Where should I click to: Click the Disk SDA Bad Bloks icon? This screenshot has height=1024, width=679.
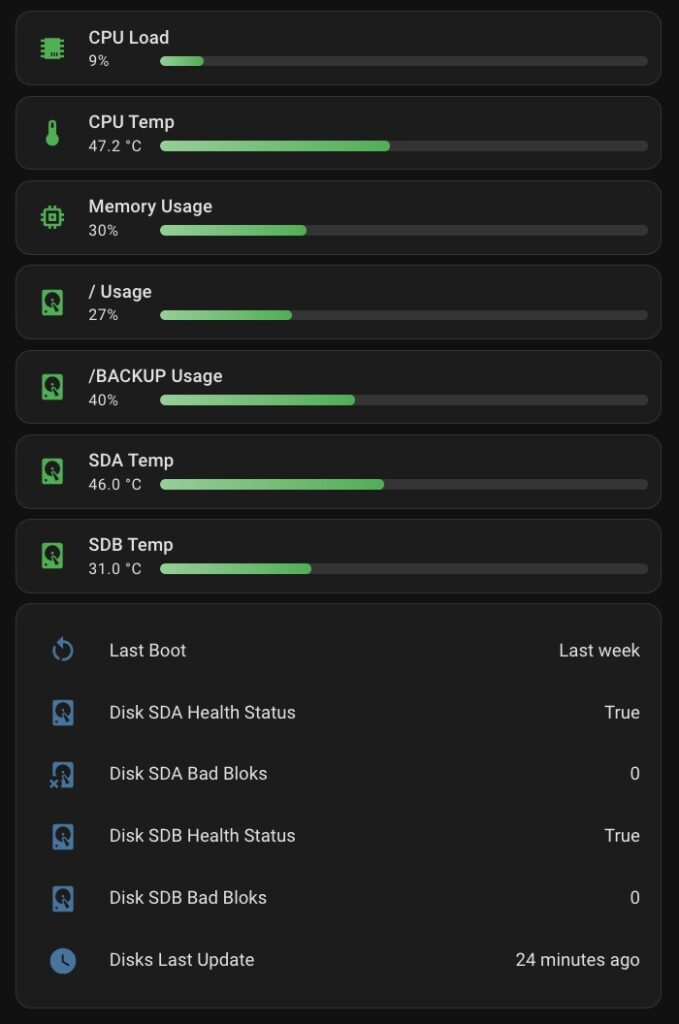click(x=63, y=774)
